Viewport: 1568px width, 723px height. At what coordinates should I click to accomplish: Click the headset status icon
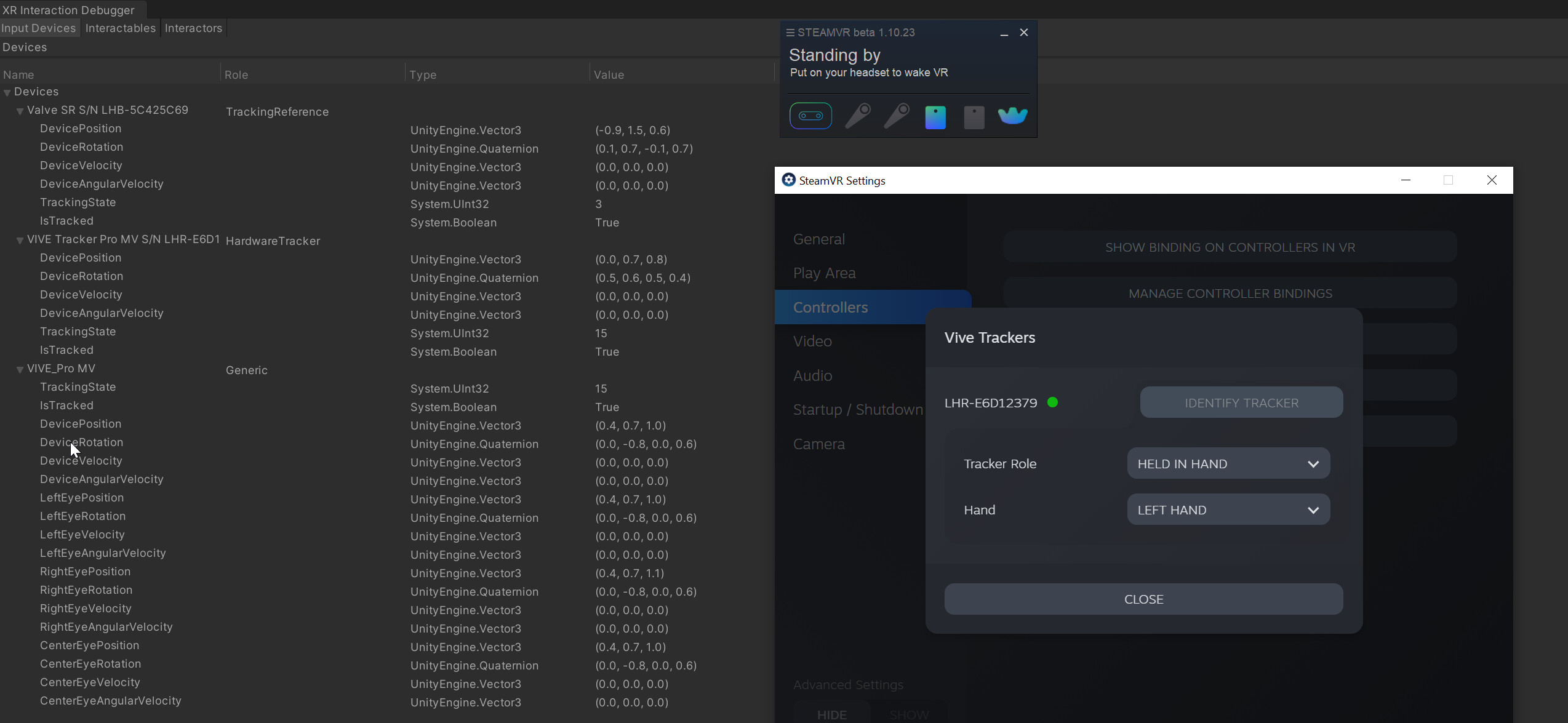pos(810,116)
